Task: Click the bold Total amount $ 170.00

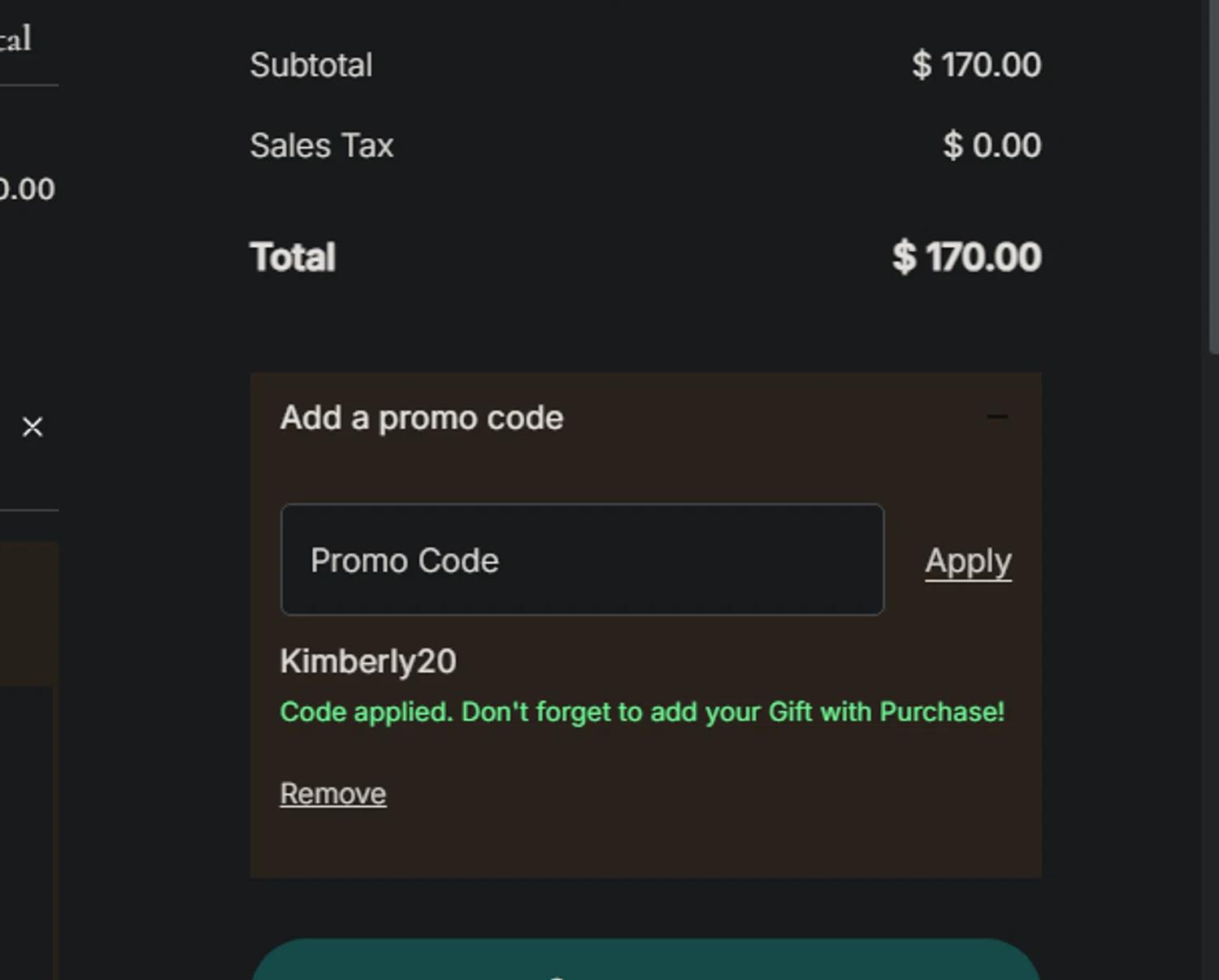Action: click(966, 258)
